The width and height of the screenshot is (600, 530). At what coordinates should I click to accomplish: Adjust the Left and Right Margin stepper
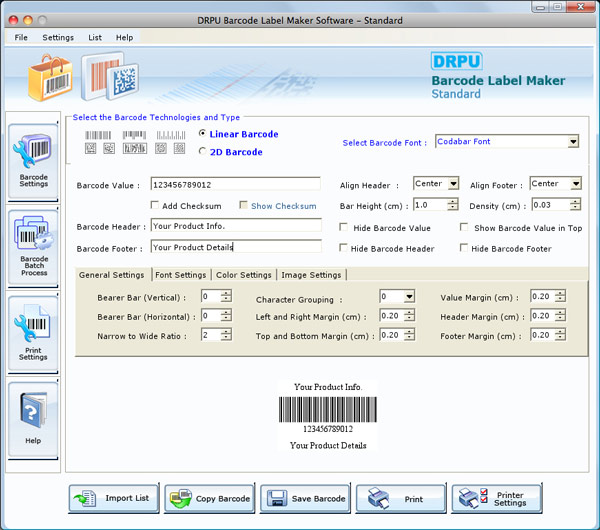[409, 316]
